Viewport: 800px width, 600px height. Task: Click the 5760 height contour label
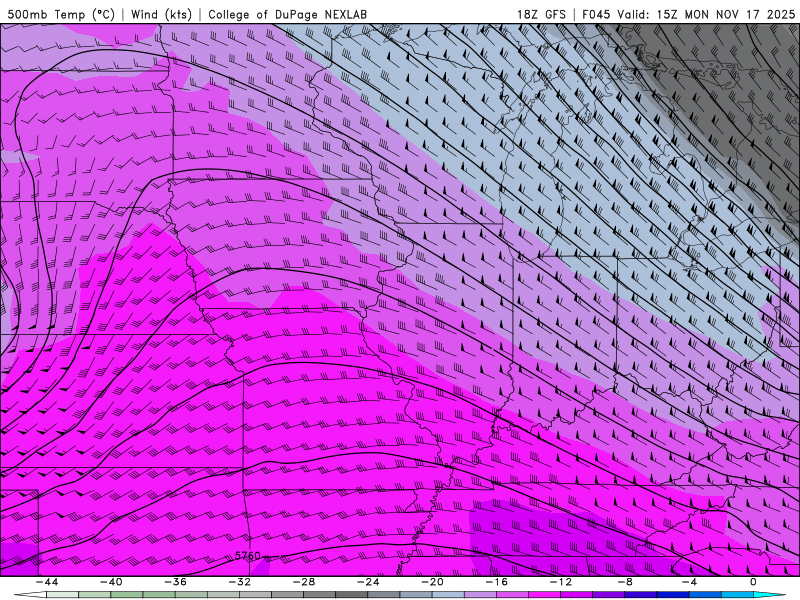[248, 556]
